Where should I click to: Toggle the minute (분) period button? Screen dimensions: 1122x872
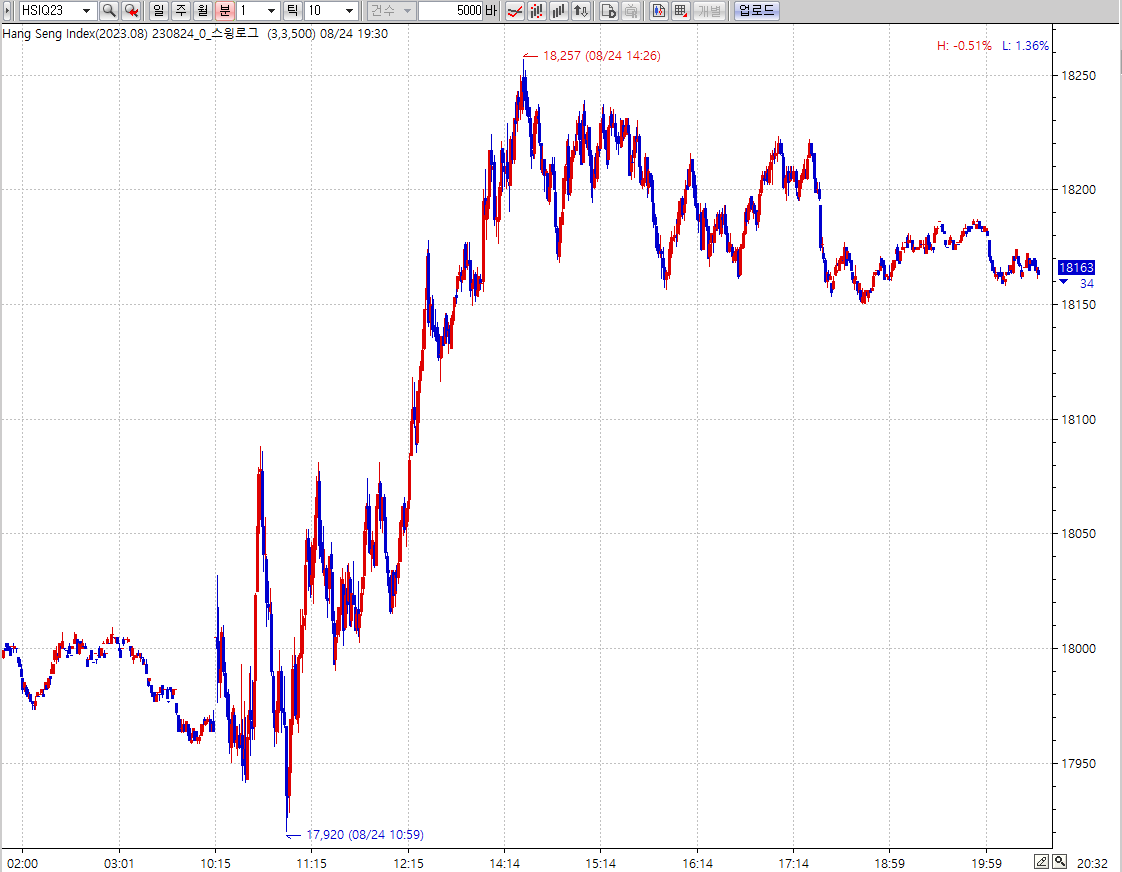225,11
